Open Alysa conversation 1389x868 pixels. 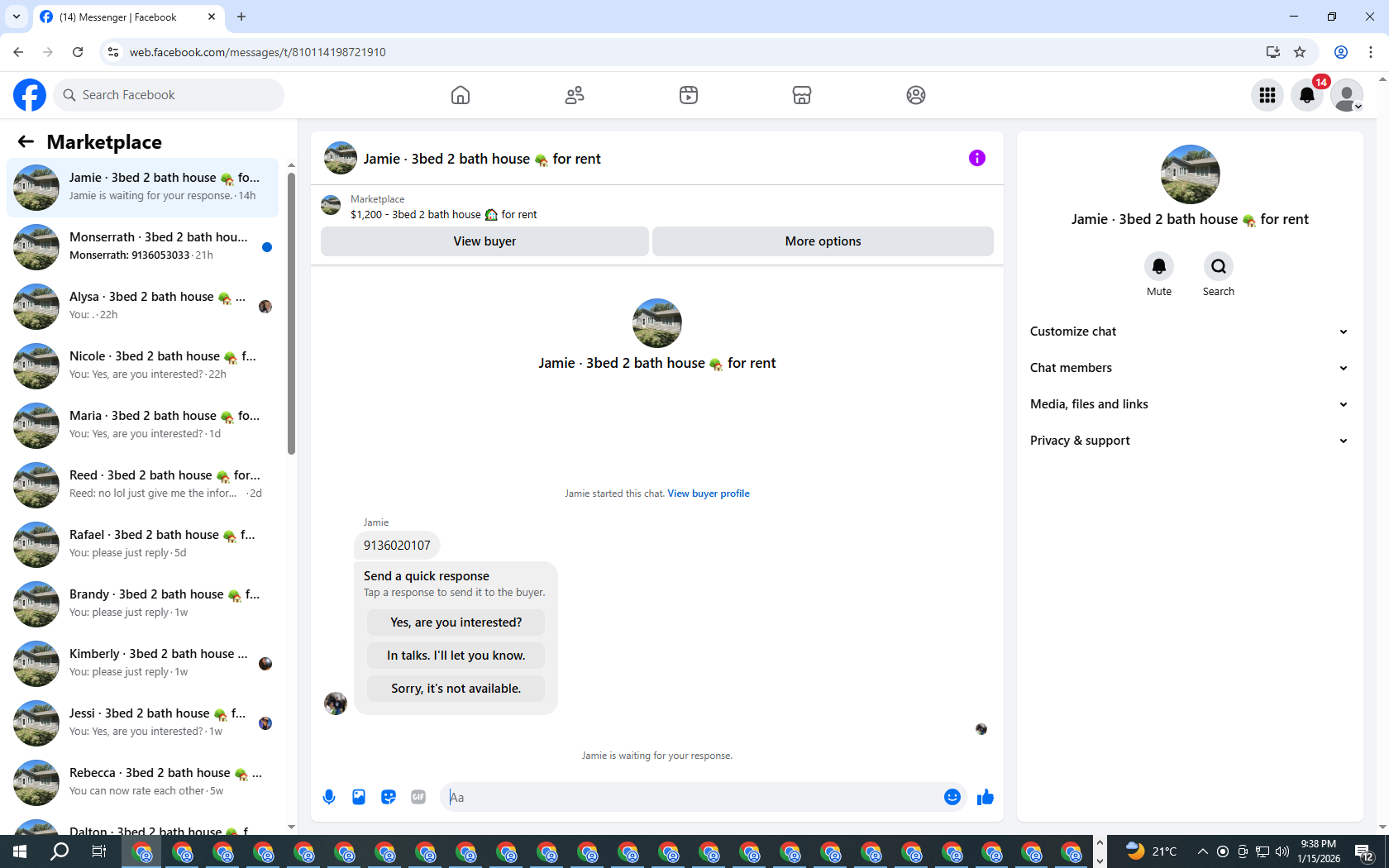point(143,307)
